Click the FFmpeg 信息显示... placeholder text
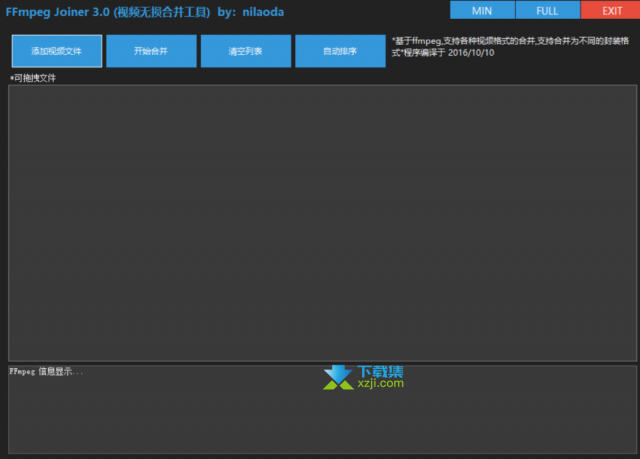640x459 pixels. [x=46, y=372]
